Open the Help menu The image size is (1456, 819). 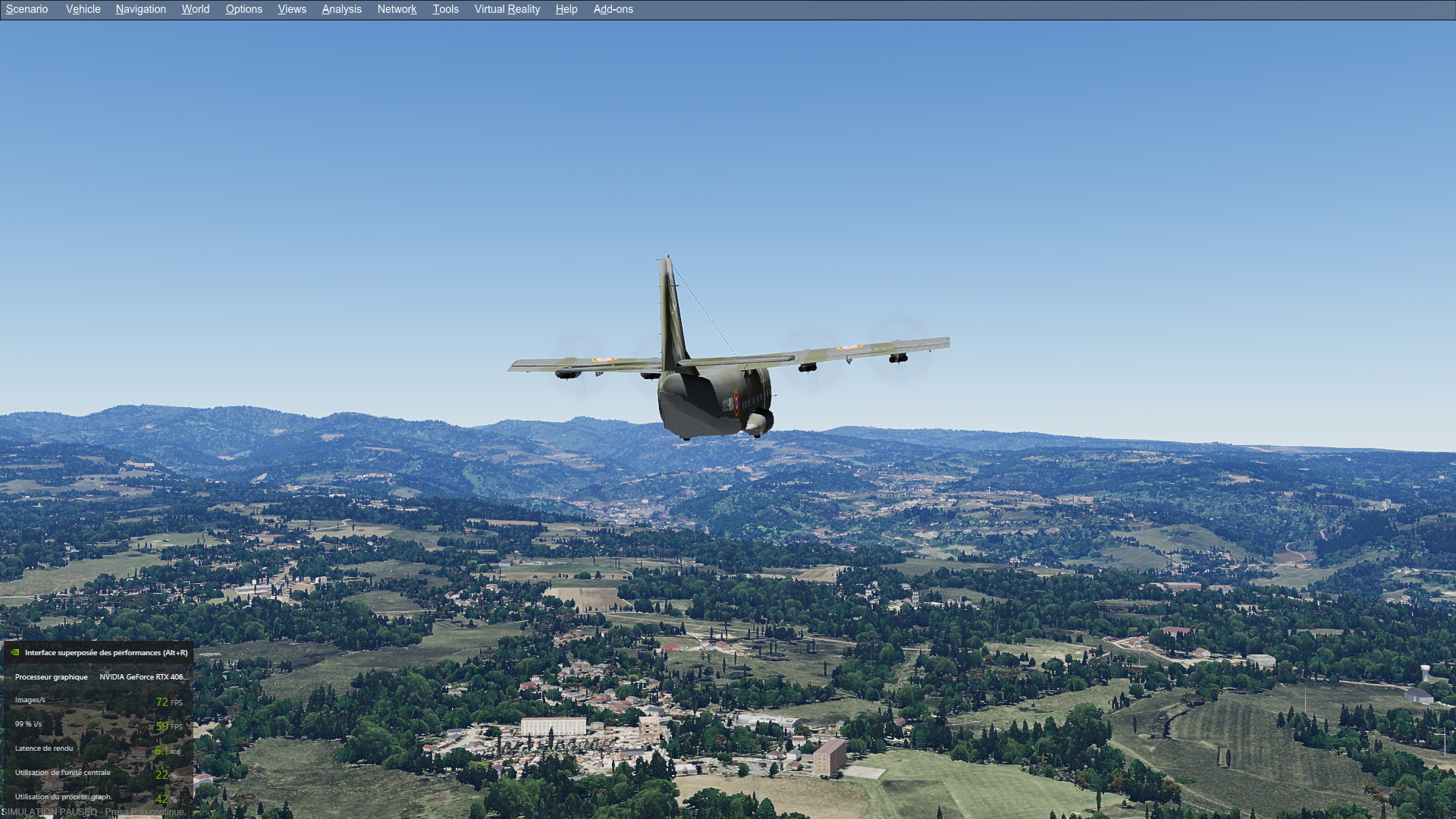566,9
